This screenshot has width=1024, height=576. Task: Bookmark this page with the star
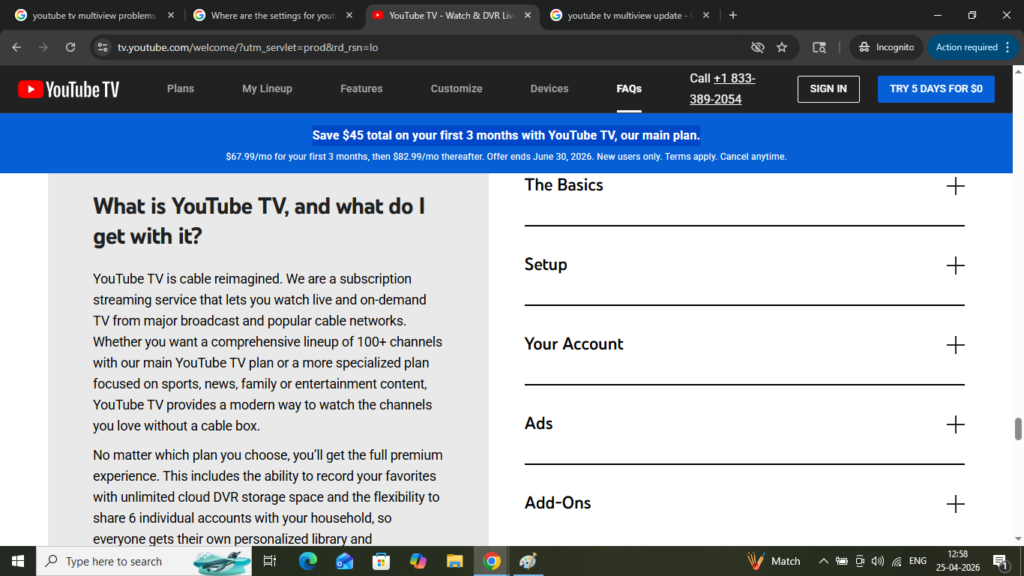click(x=782, y=47)
